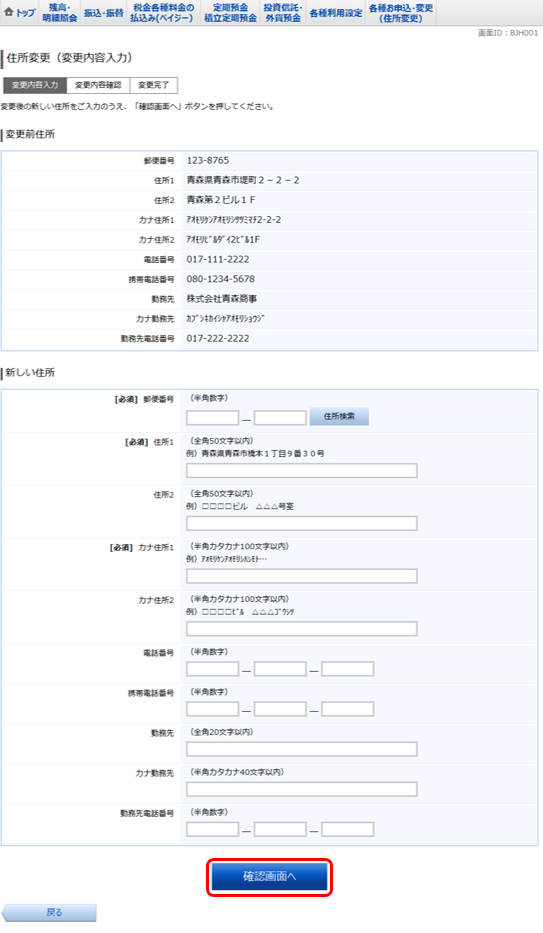Click the カナ住所2 text field
Image resolution: width=543 pixels, height=933 pixels.
click(302, 629)
